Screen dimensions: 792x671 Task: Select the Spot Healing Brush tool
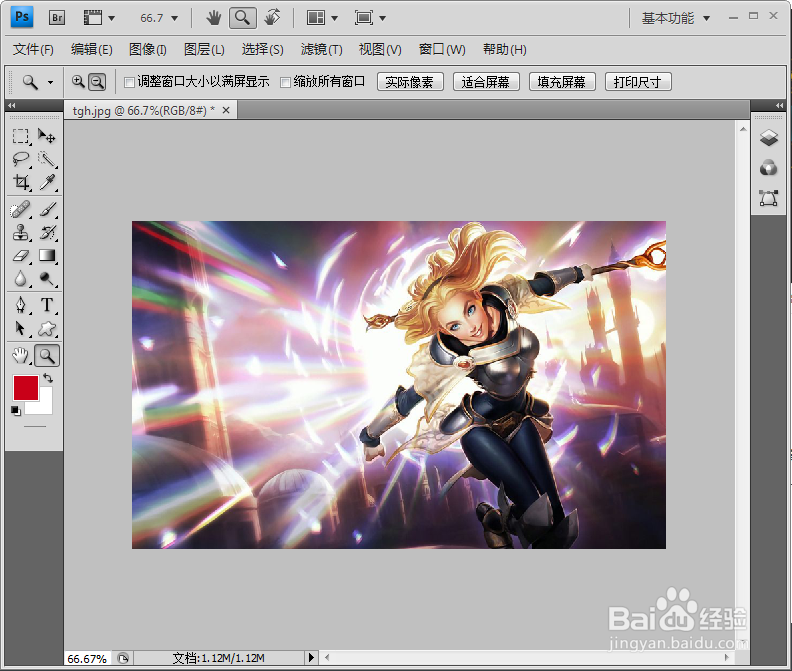pyautogui.click(x=21, y=209)
